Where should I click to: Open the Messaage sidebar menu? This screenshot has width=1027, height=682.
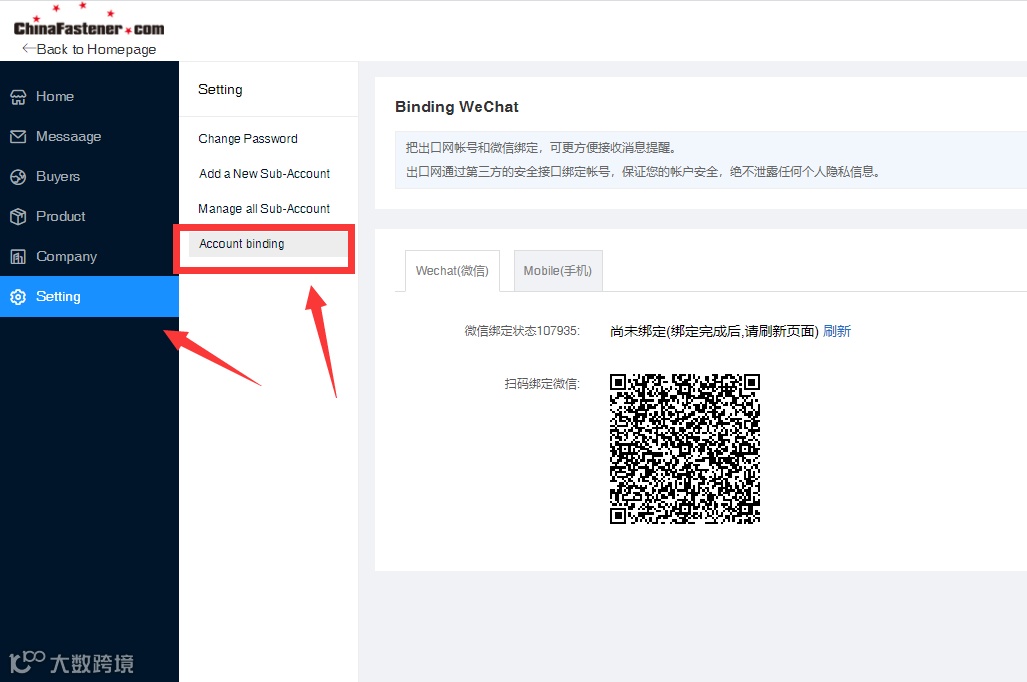[89, 136]
